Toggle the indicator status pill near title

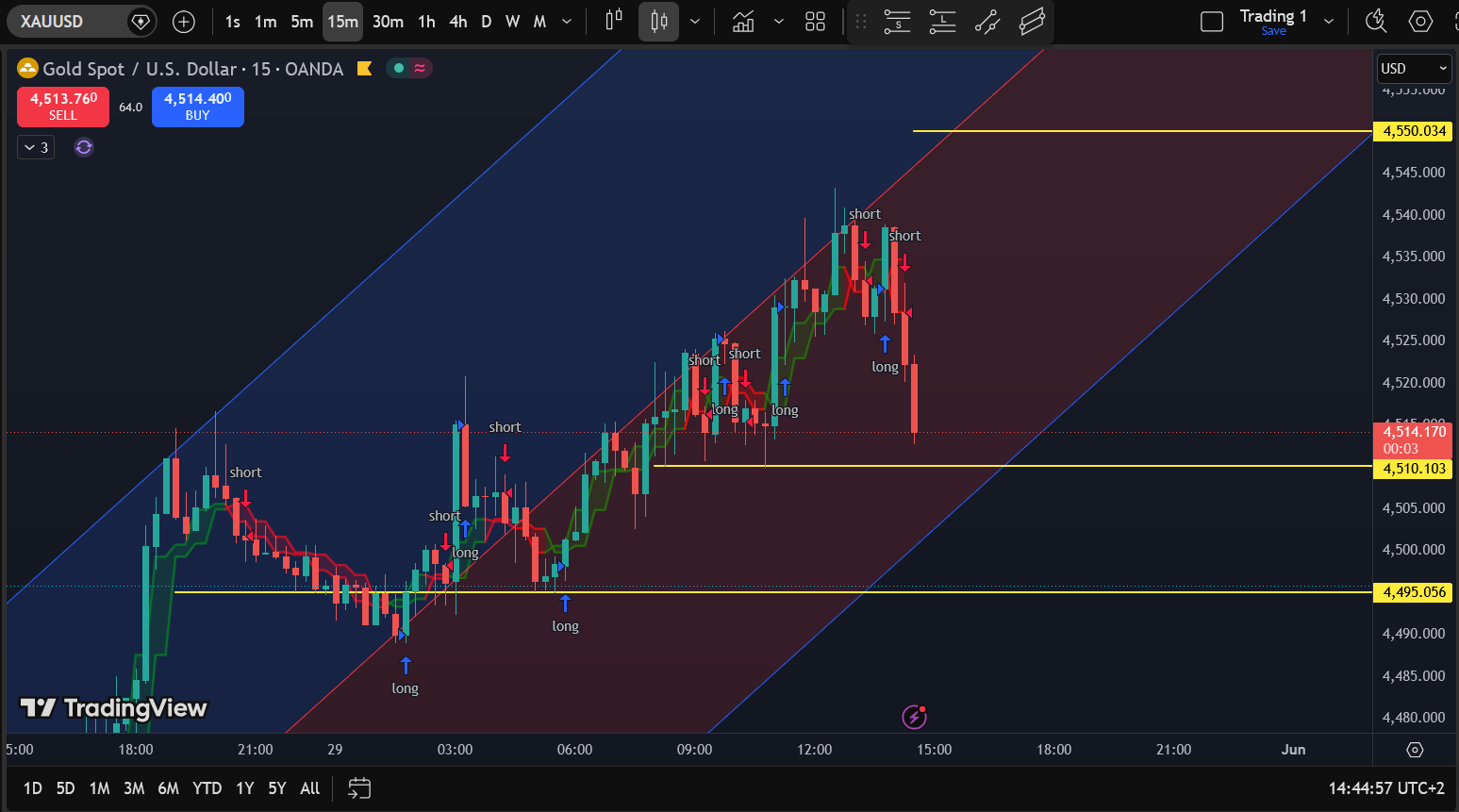[409, 68]
